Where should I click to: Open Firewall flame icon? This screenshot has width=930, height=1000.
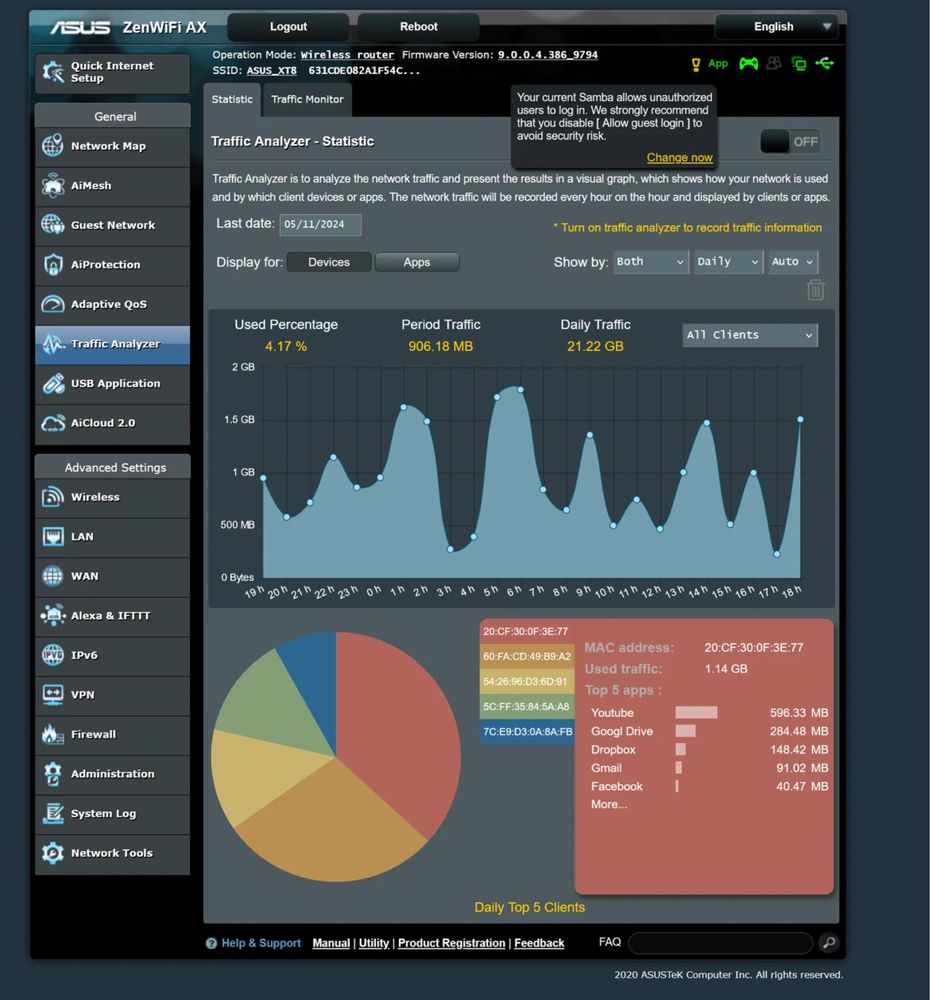[x=53, y=733]
